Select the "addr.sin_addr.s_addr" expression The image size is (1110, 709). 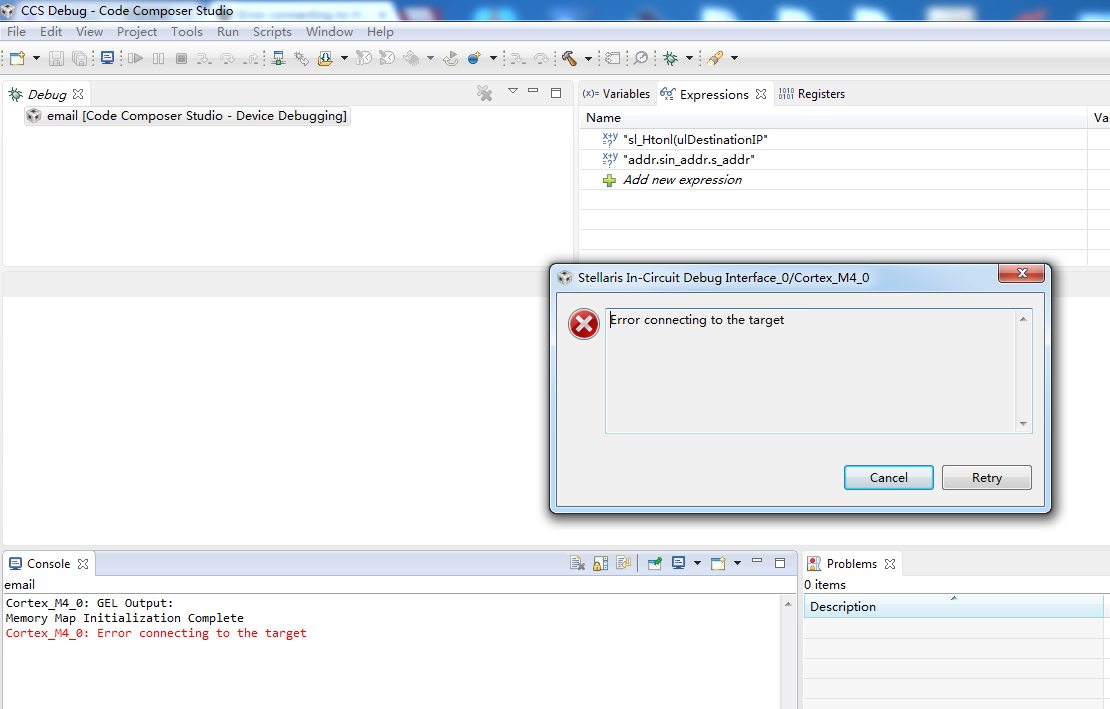[x=688, y=160]
